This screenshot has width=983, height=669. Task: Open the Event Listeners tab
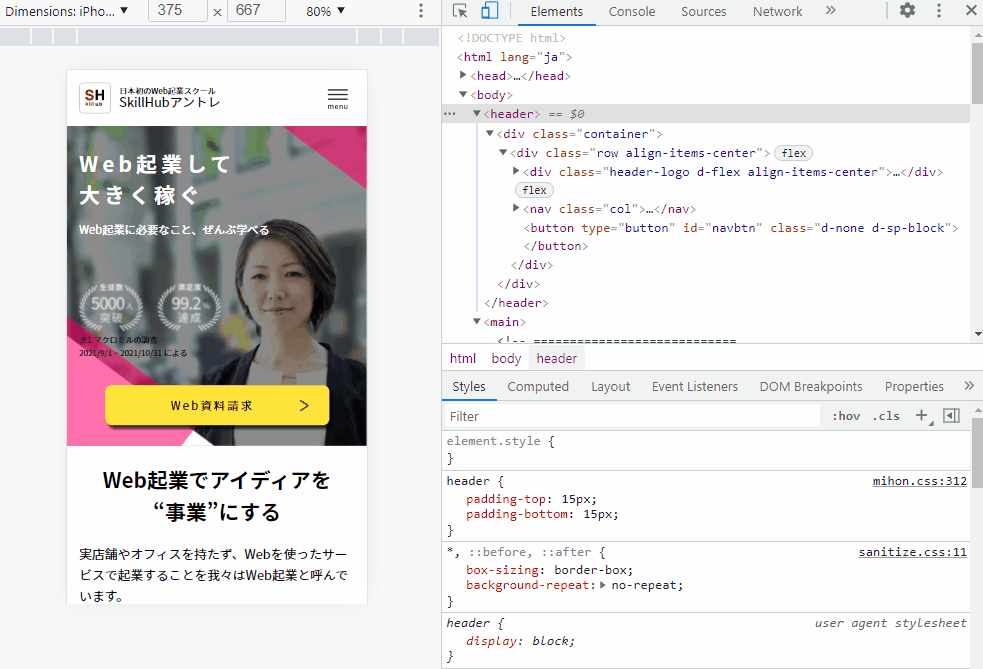tap(695, 386)
